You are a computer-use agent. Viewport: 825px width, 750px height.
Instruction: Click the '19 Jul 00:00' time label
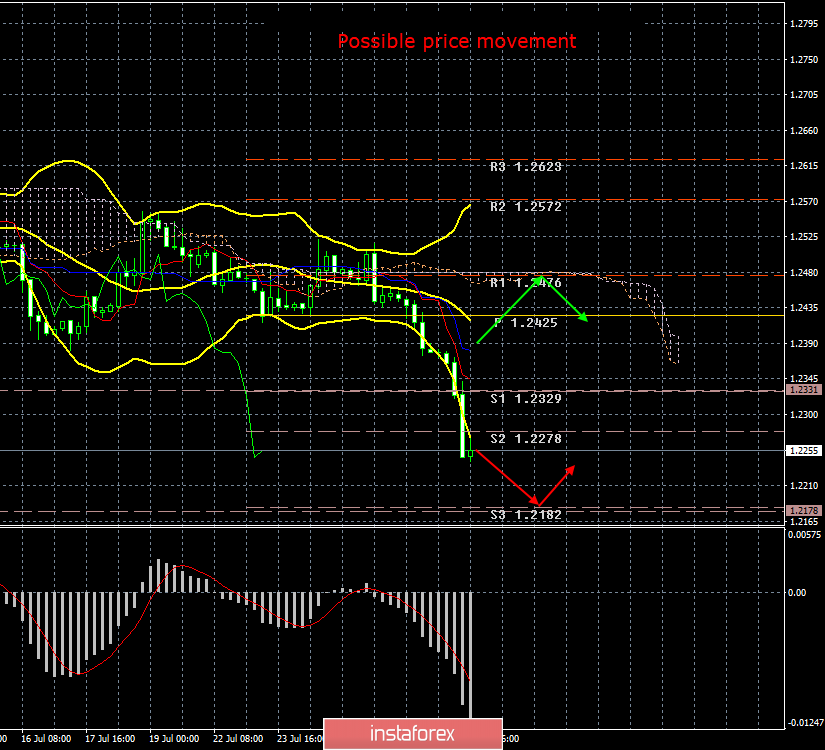(174, 739)
